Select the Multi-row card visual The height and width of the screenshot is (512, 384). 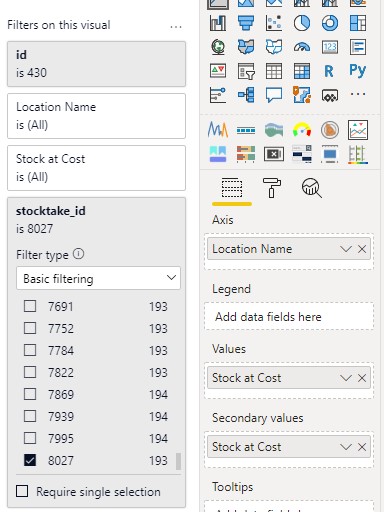pos(358,47)
